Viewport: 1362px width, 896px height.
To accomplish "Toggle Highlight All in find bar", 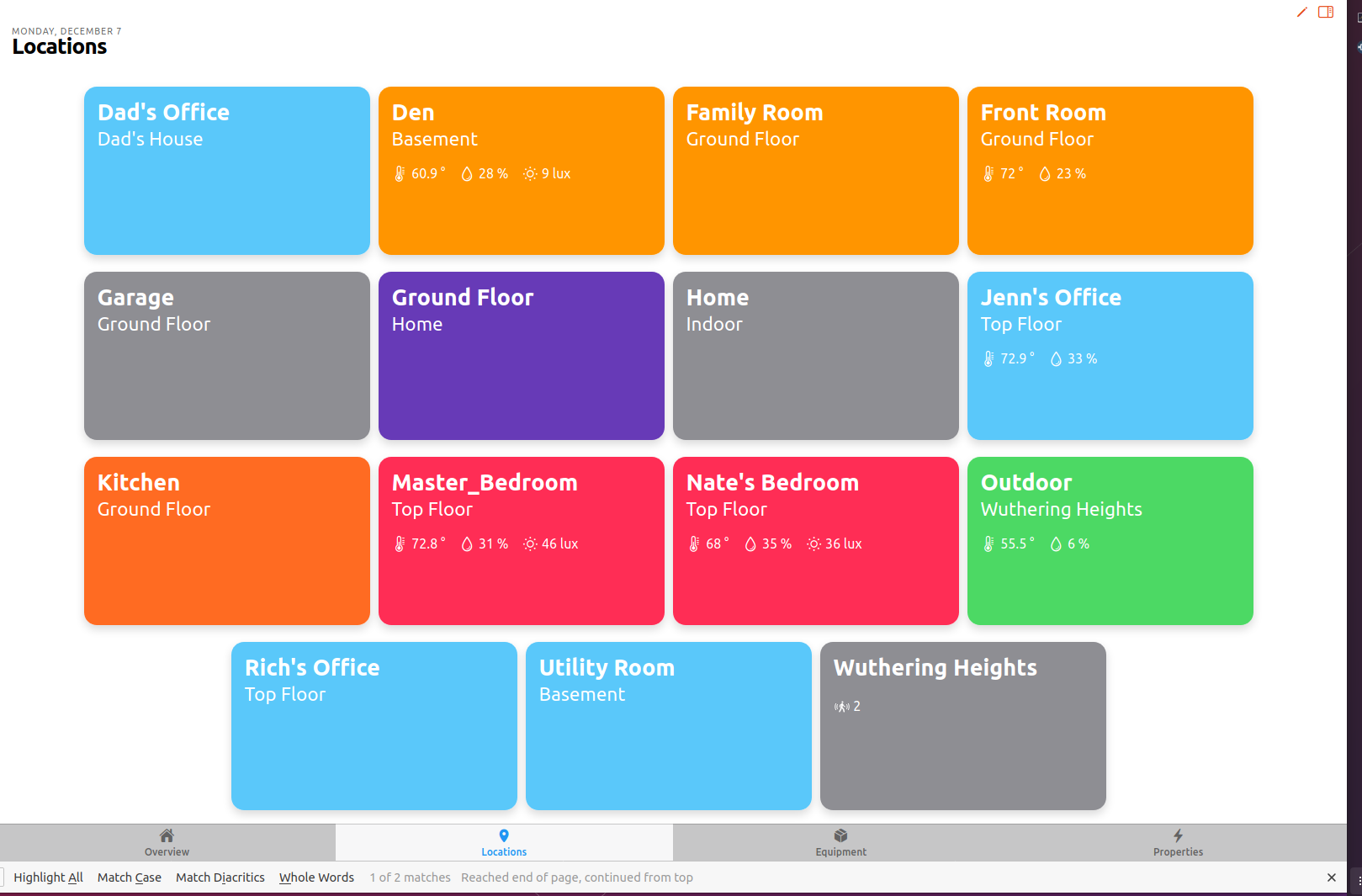I will (48, 877).
